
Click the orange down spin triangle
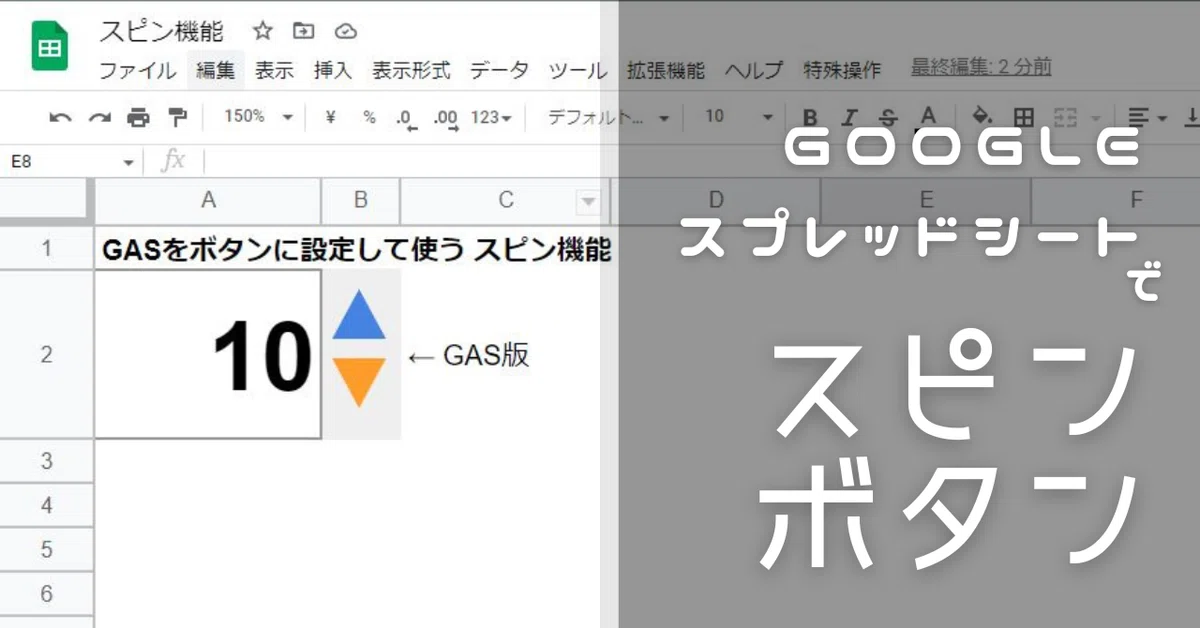(358, 381)
